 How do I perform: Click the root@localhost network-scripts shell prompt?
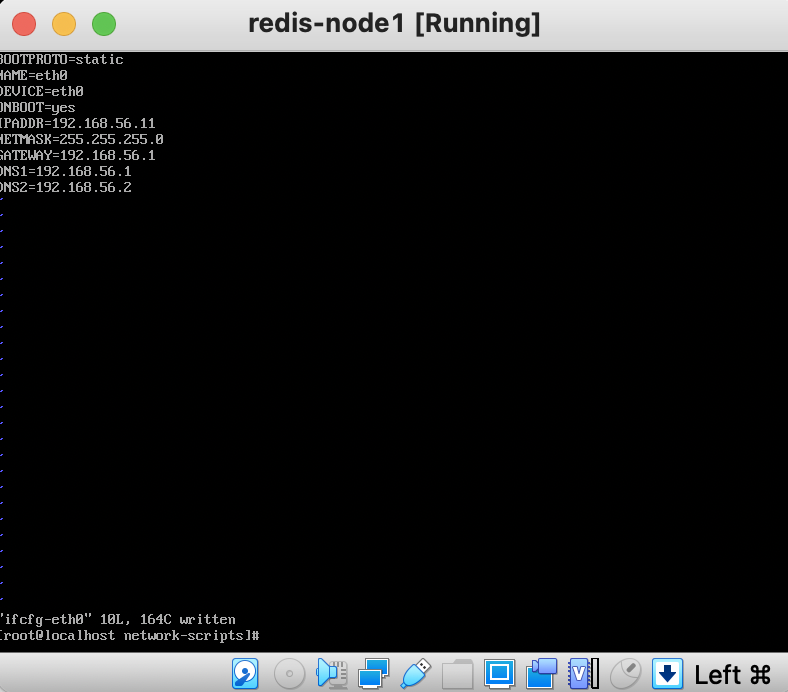130,636
